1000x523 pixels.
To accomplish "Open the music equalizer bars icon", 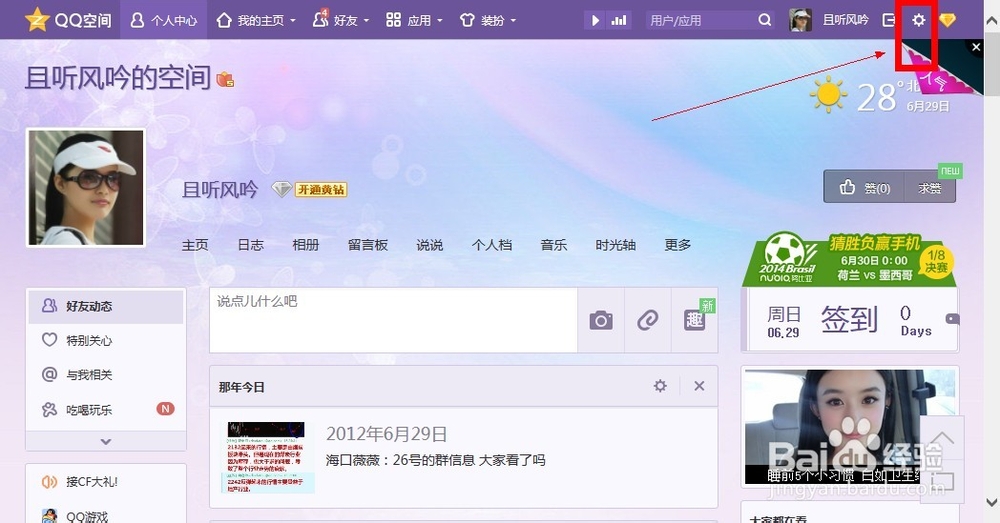I will [x=619, y=20].
